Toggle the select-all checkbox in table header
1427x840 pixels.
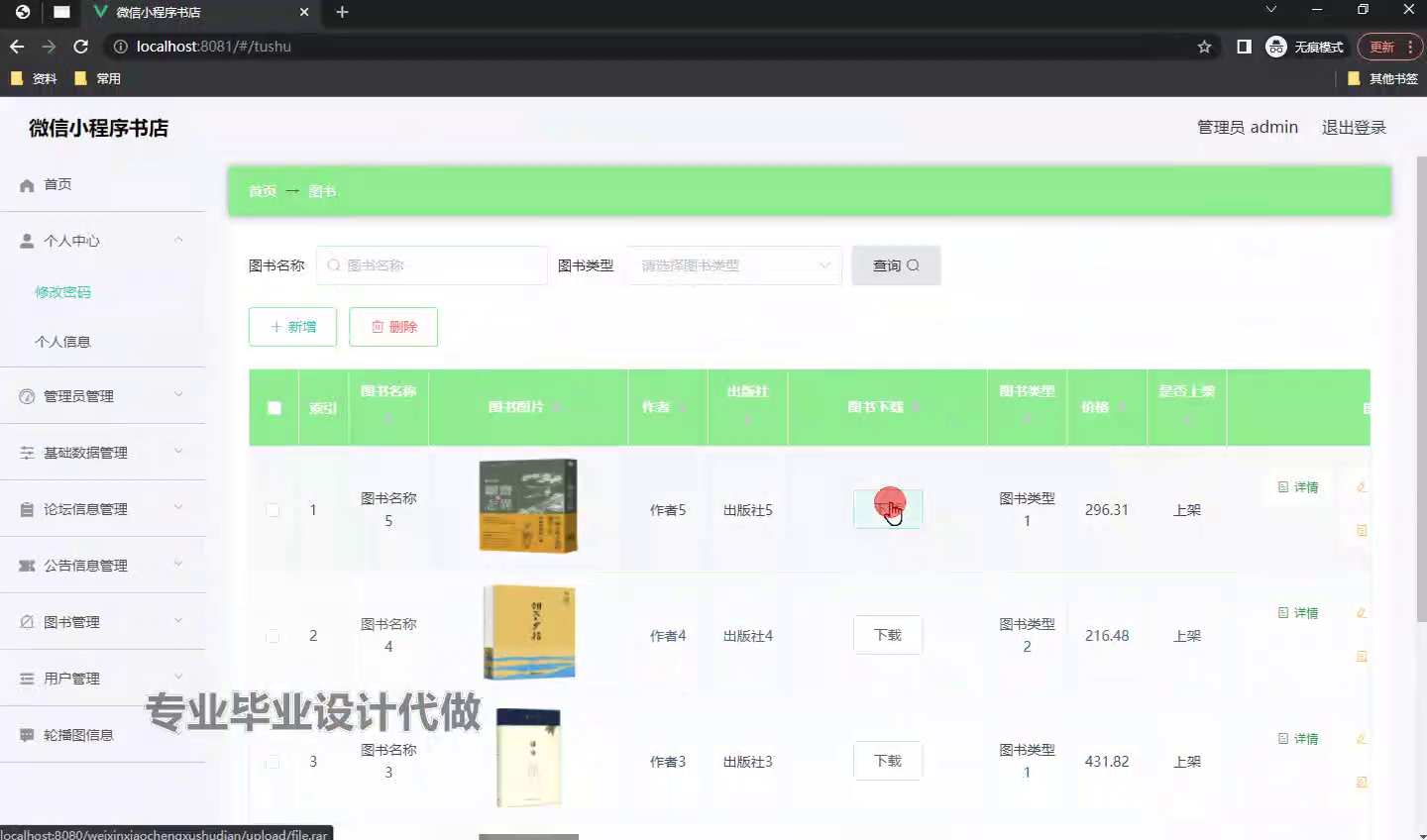tap(274, 407)
